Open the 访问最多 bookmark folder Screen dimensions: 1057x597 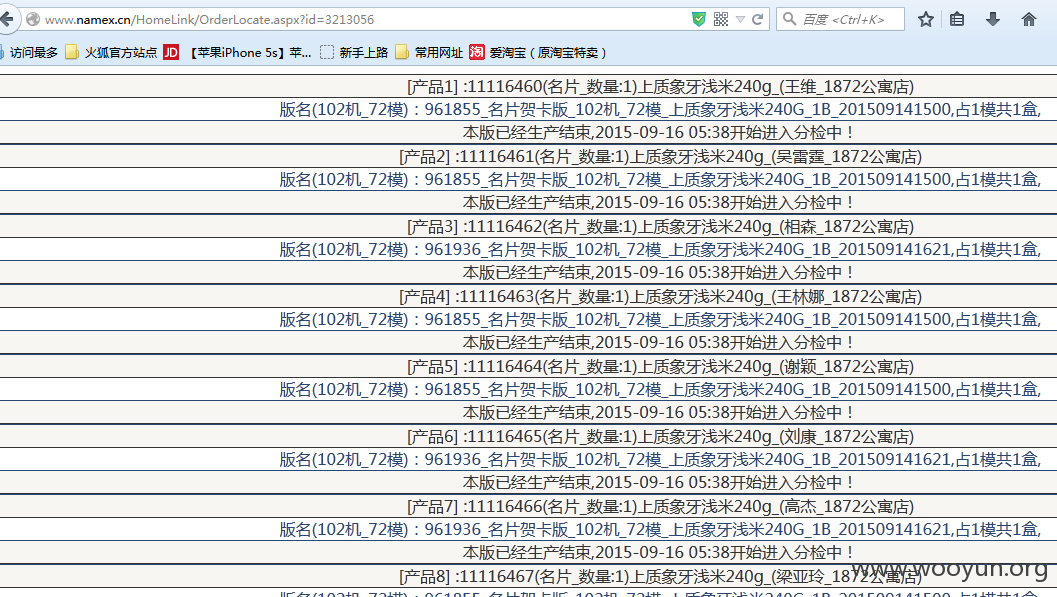point(30,53)
